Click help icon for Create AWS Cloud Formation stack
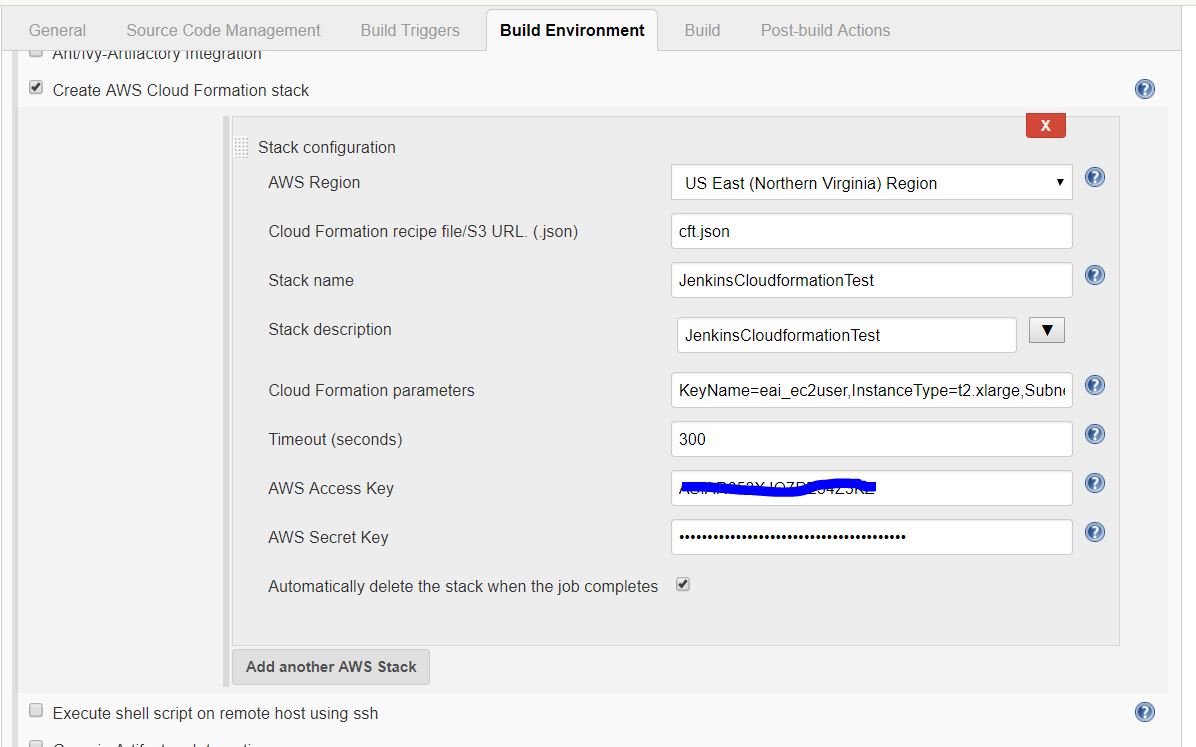 1145,89
